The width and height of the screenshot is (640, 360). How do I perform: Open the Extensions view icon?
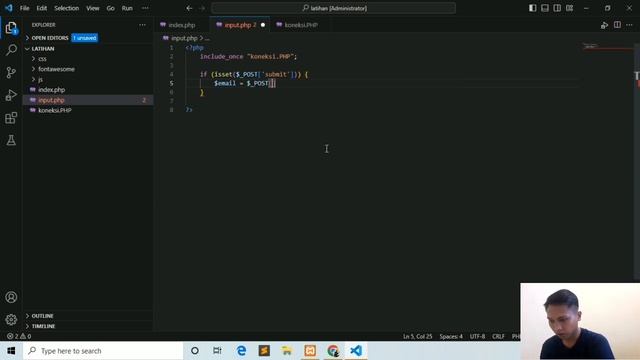click(11, 118)
